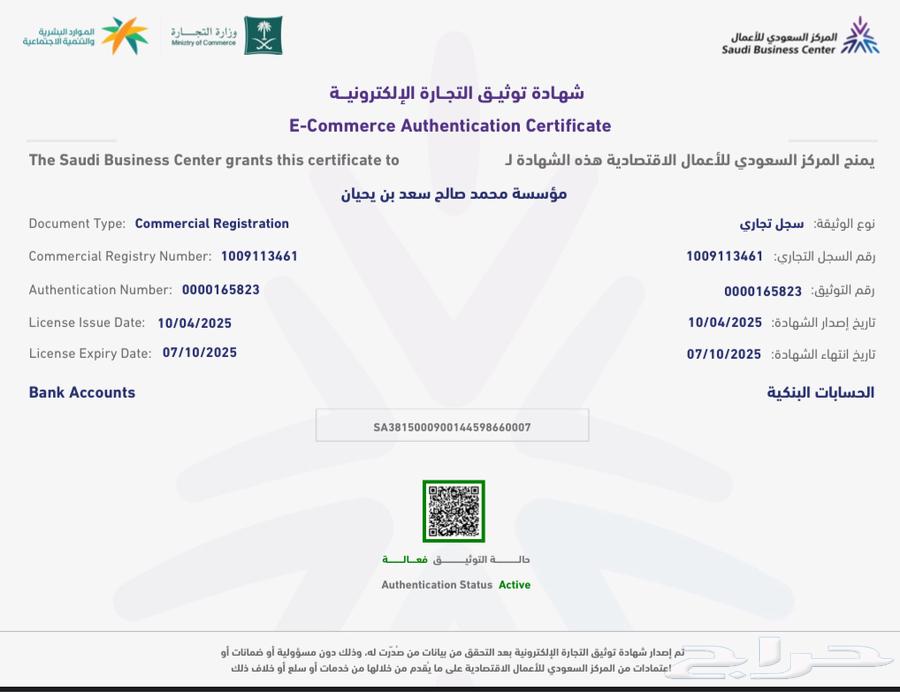Click the Ministry of Commerce palm emblem
The image size is (900, 692).
[263, 36]
